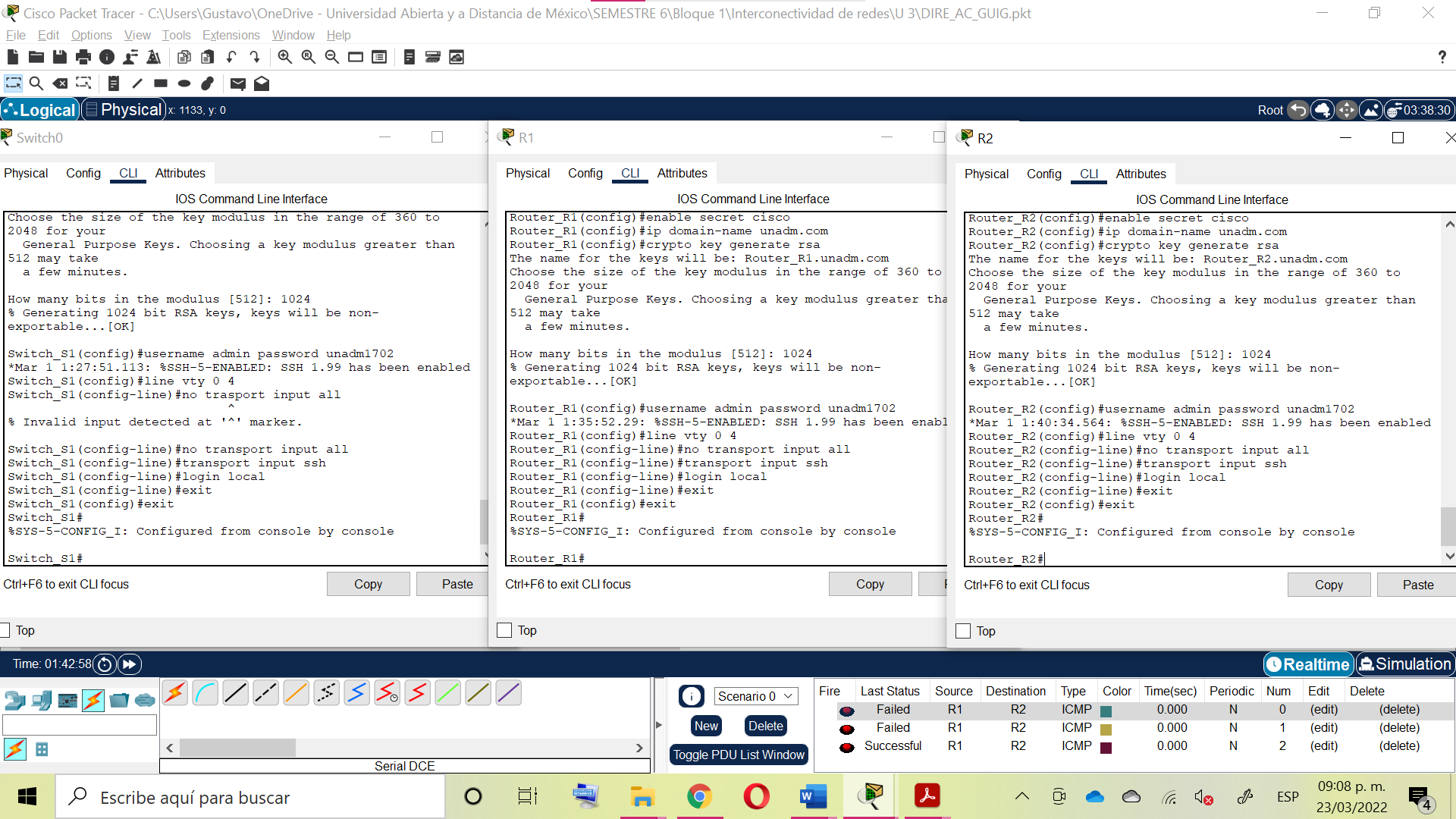Screen dimensions: 1456x819
Task: Open Custom Devices Dialog icon
Action: pyautogui.click(x=379, y=57)
